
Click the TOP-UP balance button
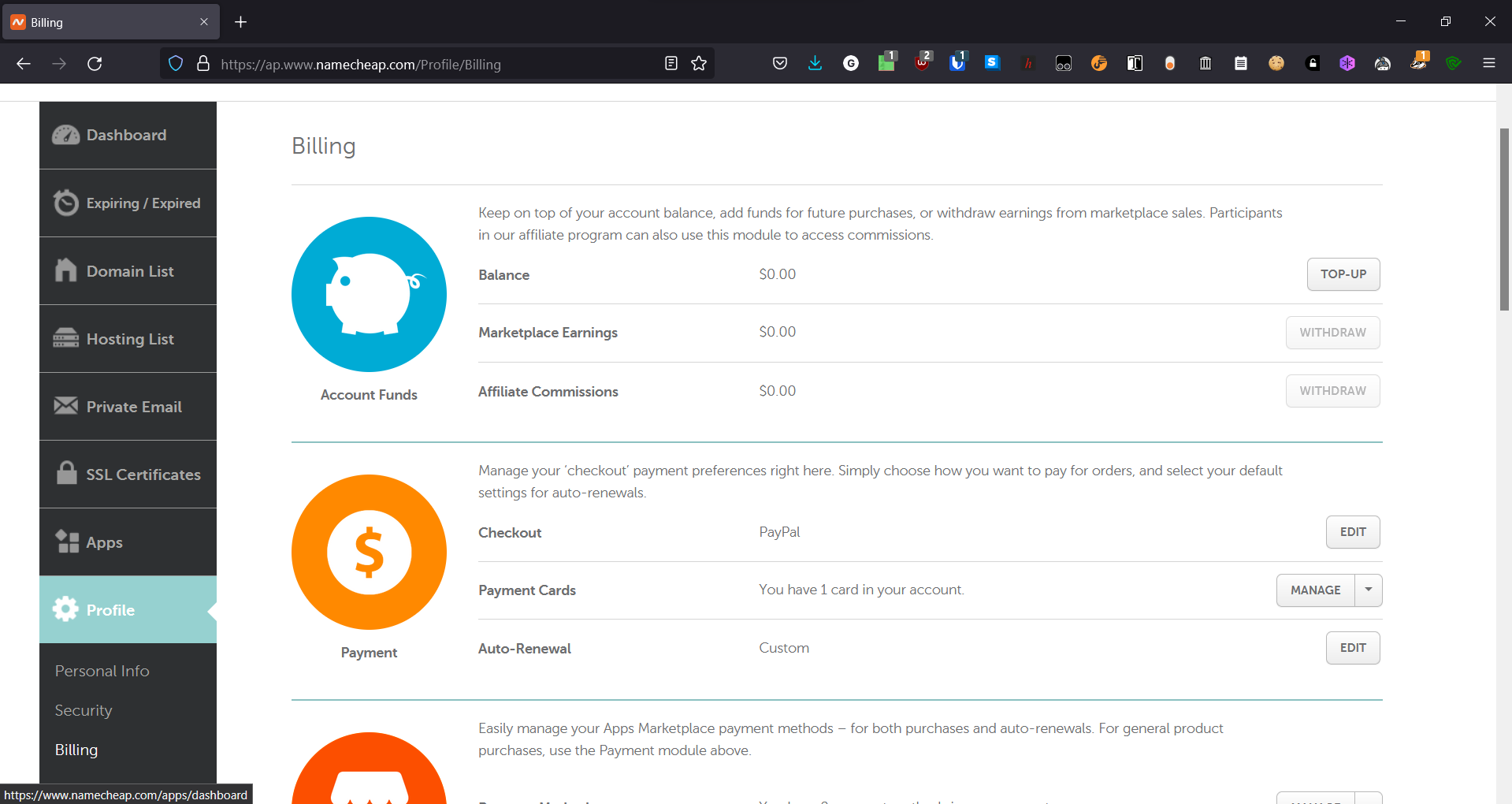(x=1343, y=274)
